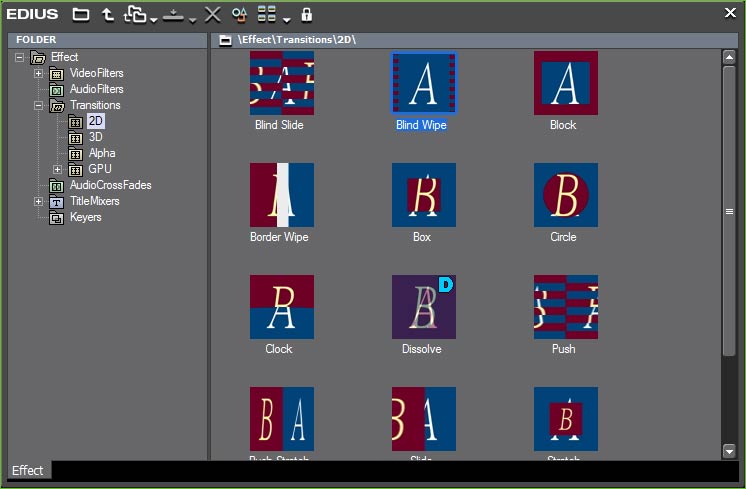Toggle the lock icon in toolbar
The height and width of the screenshot is (489, 746).
(307, 15)
